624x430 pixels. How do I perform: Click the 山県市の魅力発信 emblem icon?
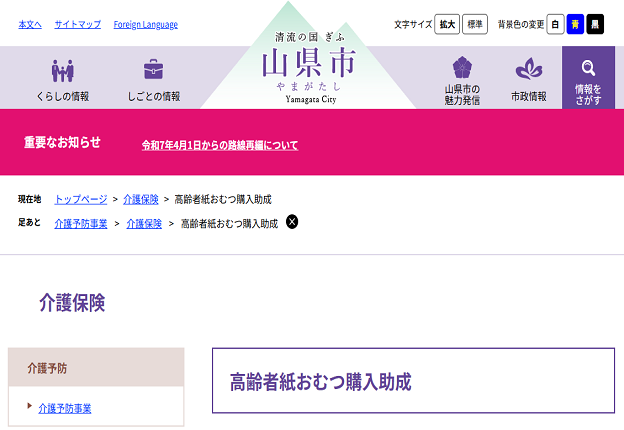462,68
